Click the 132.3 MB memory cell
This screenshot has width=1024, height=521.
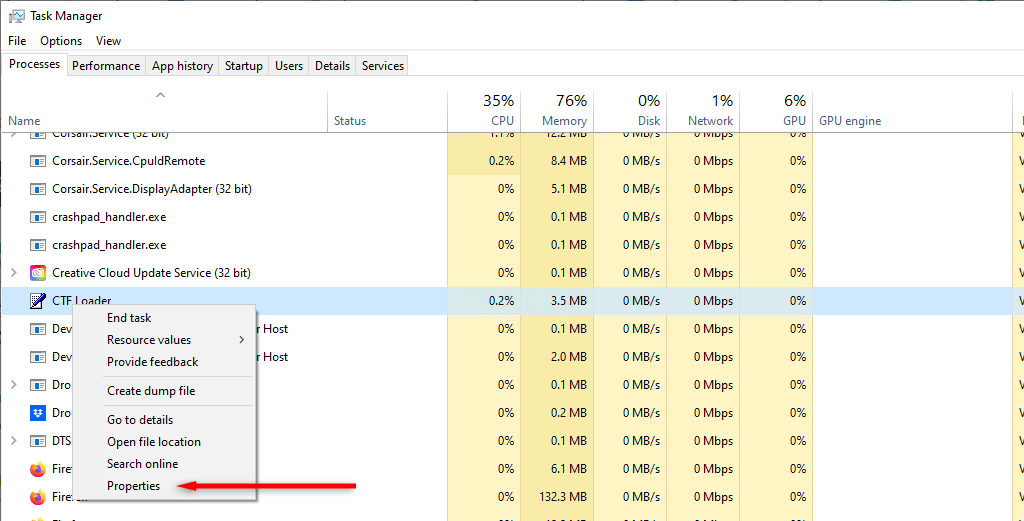pos(563,497)
